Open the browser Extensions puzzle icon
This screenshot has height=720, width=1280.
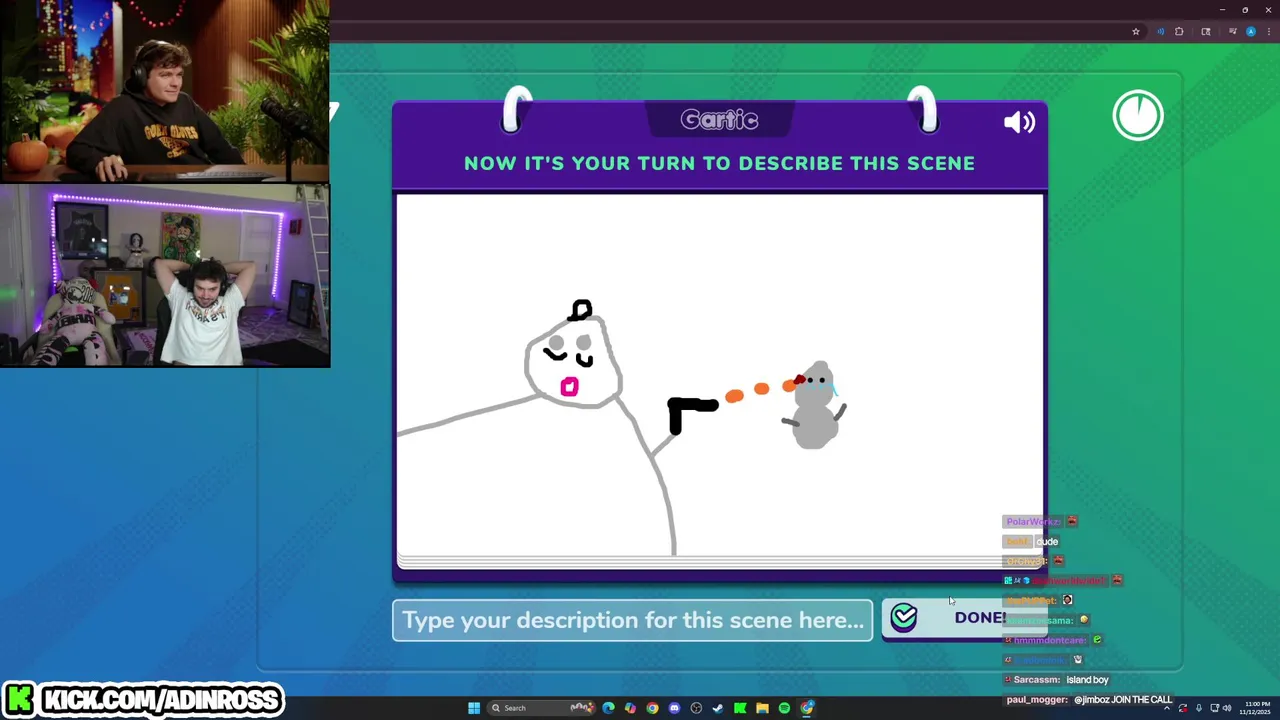coord(1179,31)
